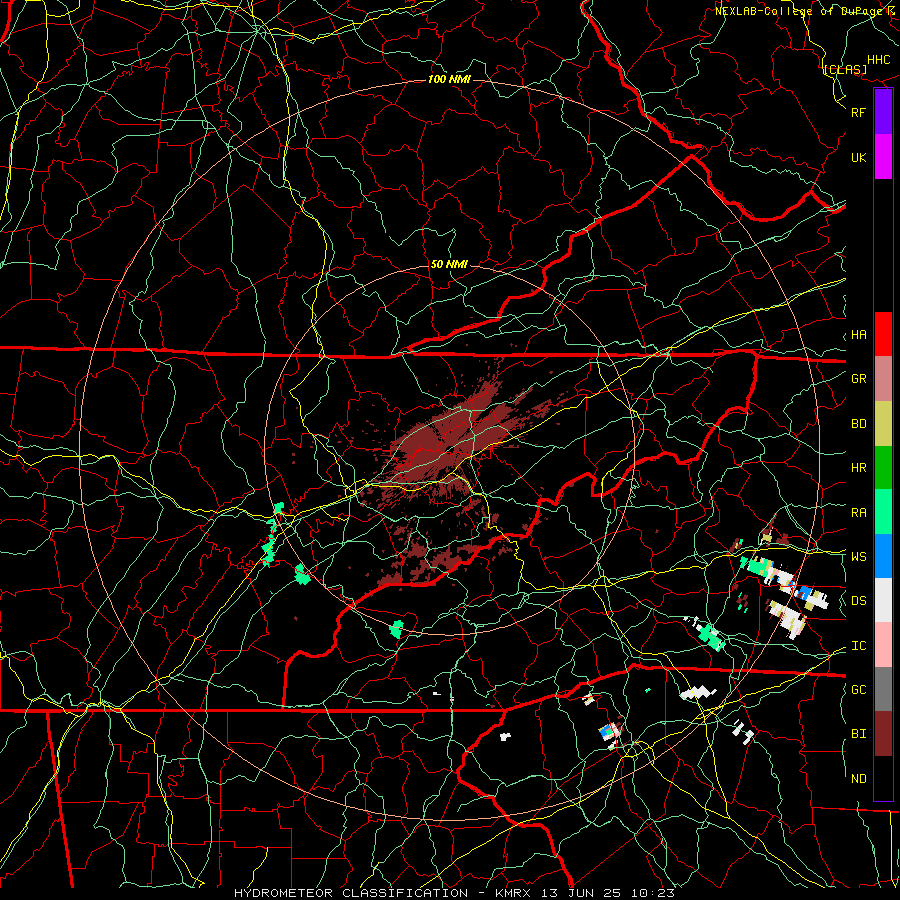
Task: Click the '50 NMI' range ring label
Action: point(449,264)
